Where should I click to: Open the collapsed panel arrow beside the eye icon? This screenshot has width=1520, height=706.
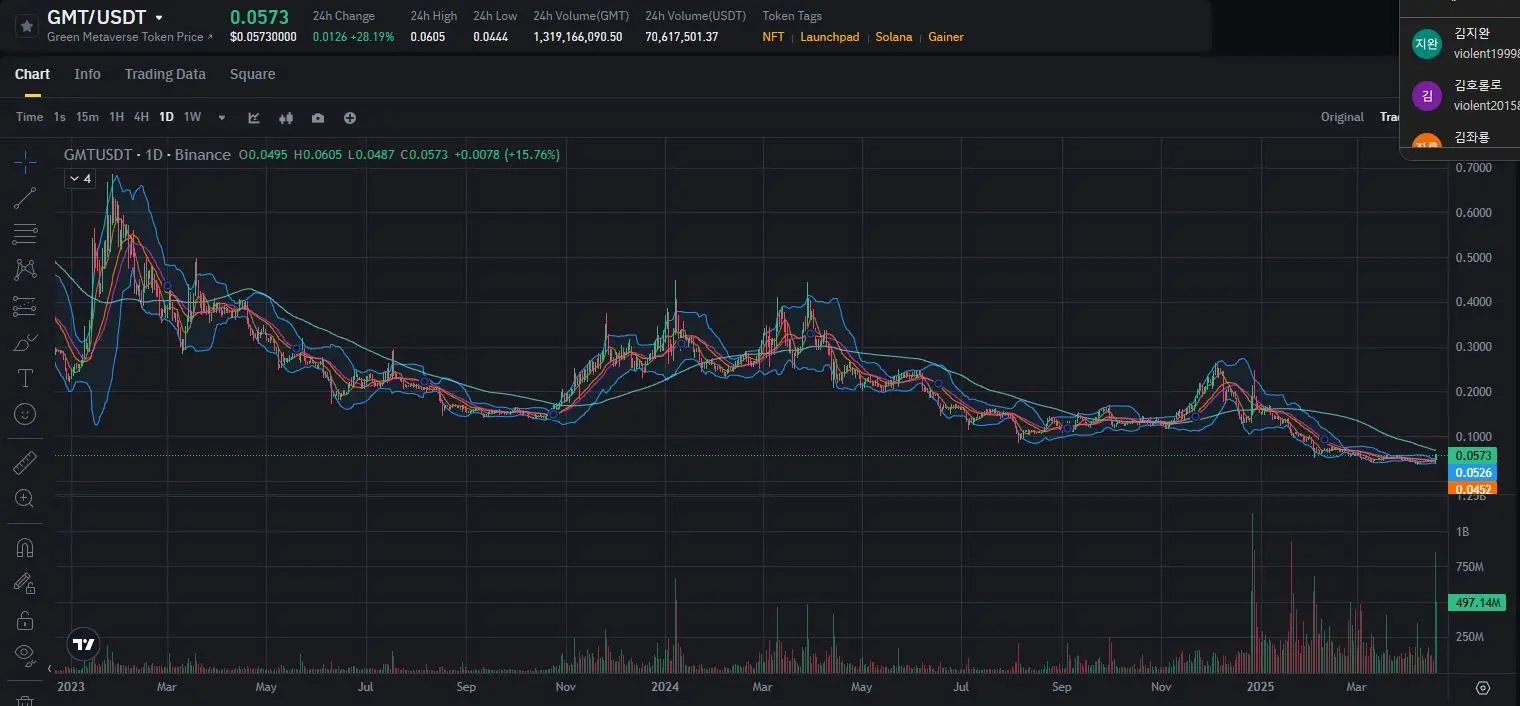(x=51, y=668)
